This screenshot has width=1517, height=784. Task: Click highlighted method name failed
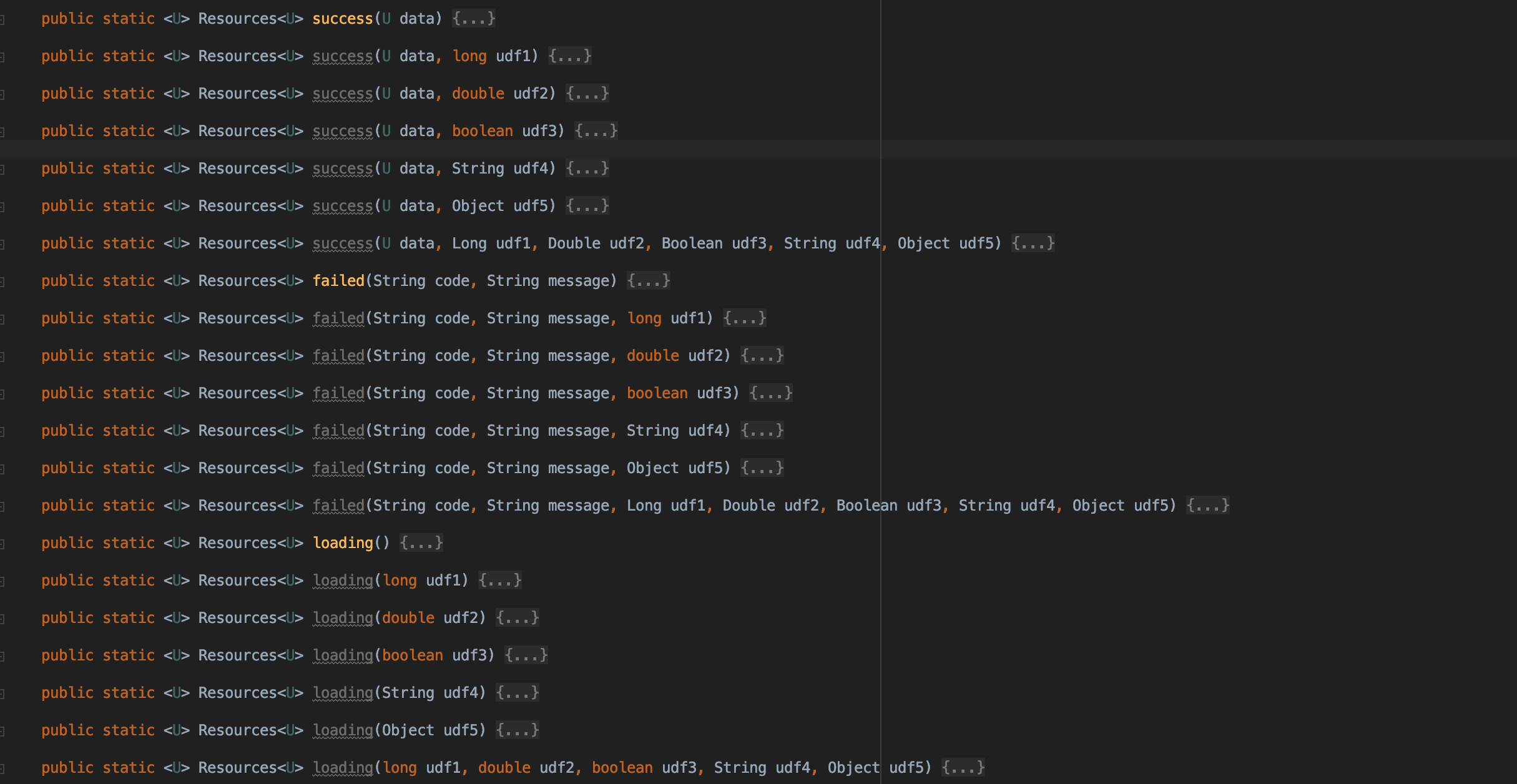(338, 281)
